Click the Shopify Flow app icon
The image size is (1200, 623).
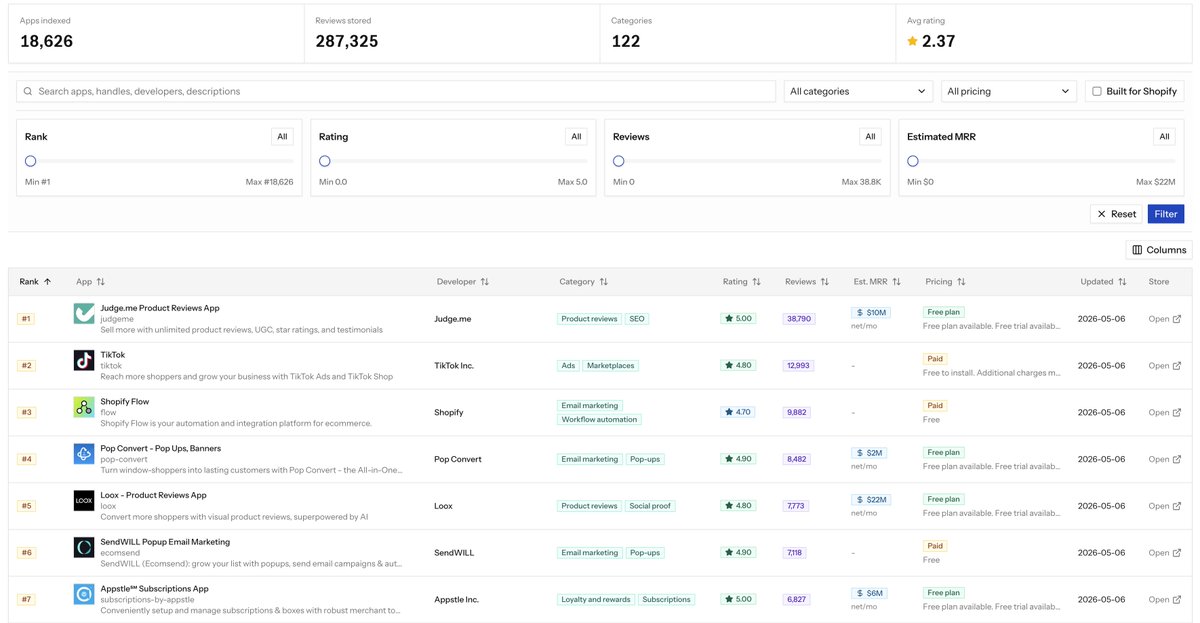click(x=84, y=407)
